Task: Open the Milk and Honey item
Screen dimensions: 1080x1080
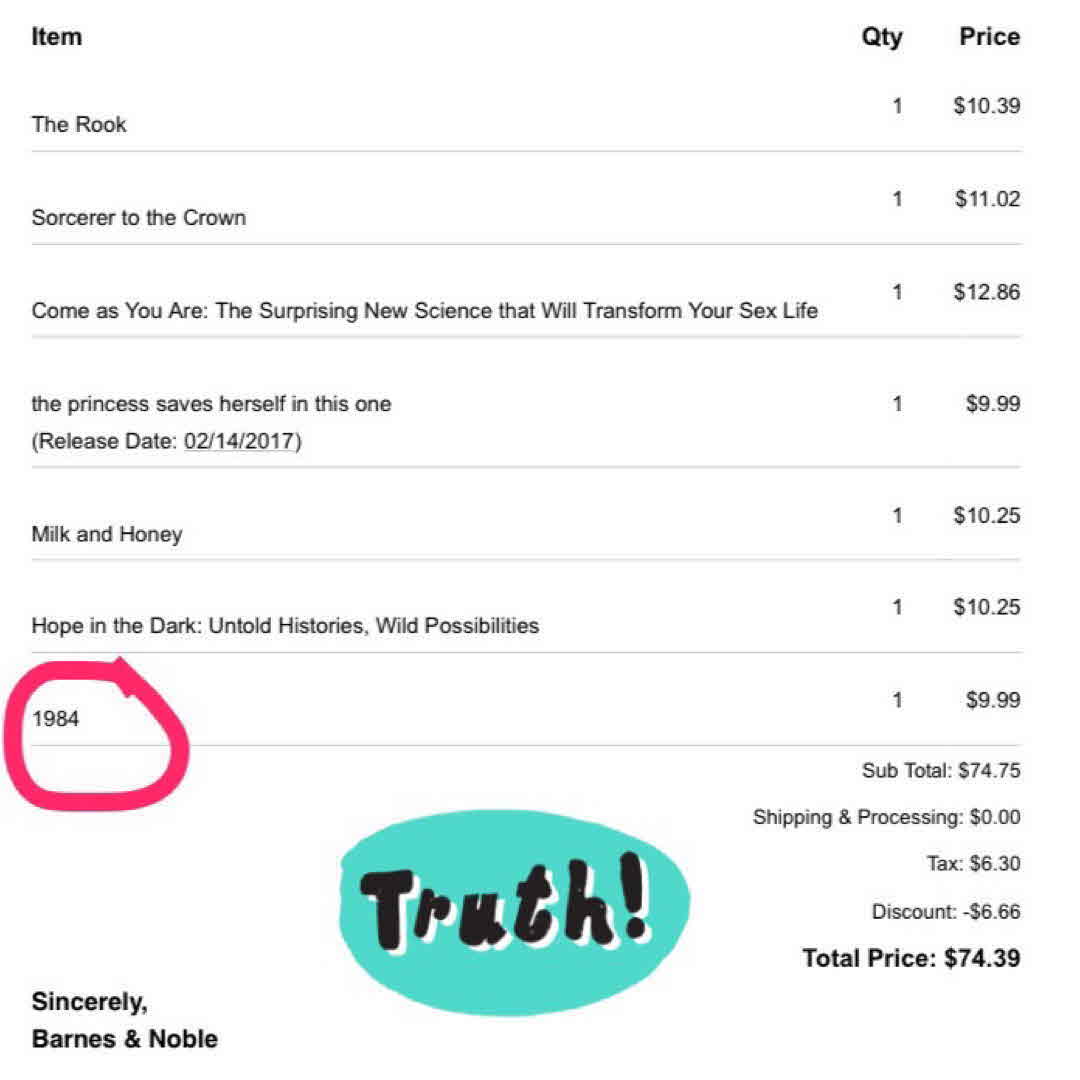Action: tap(107, 533)
